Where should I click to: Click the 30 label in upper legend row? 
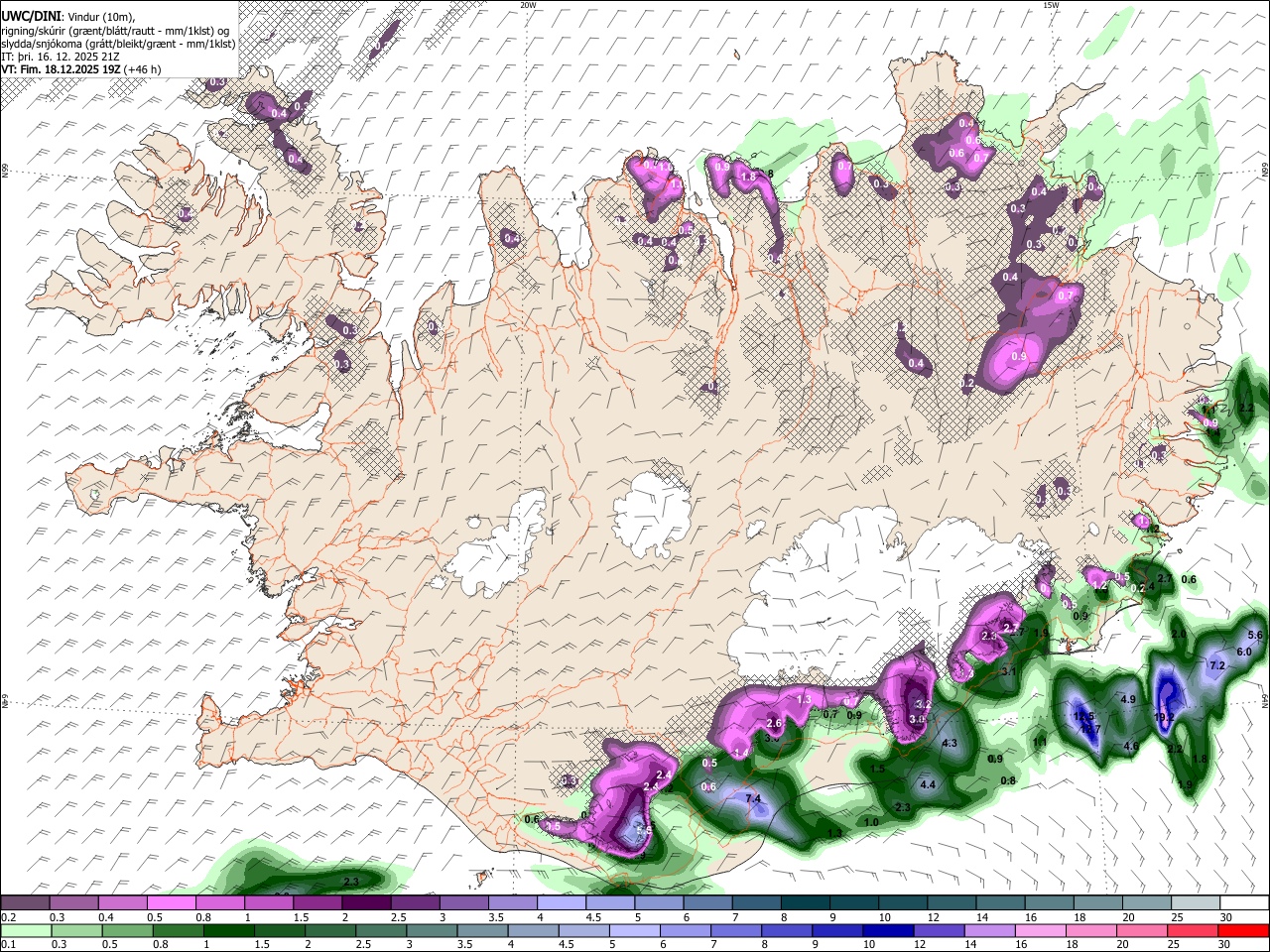1225,918
